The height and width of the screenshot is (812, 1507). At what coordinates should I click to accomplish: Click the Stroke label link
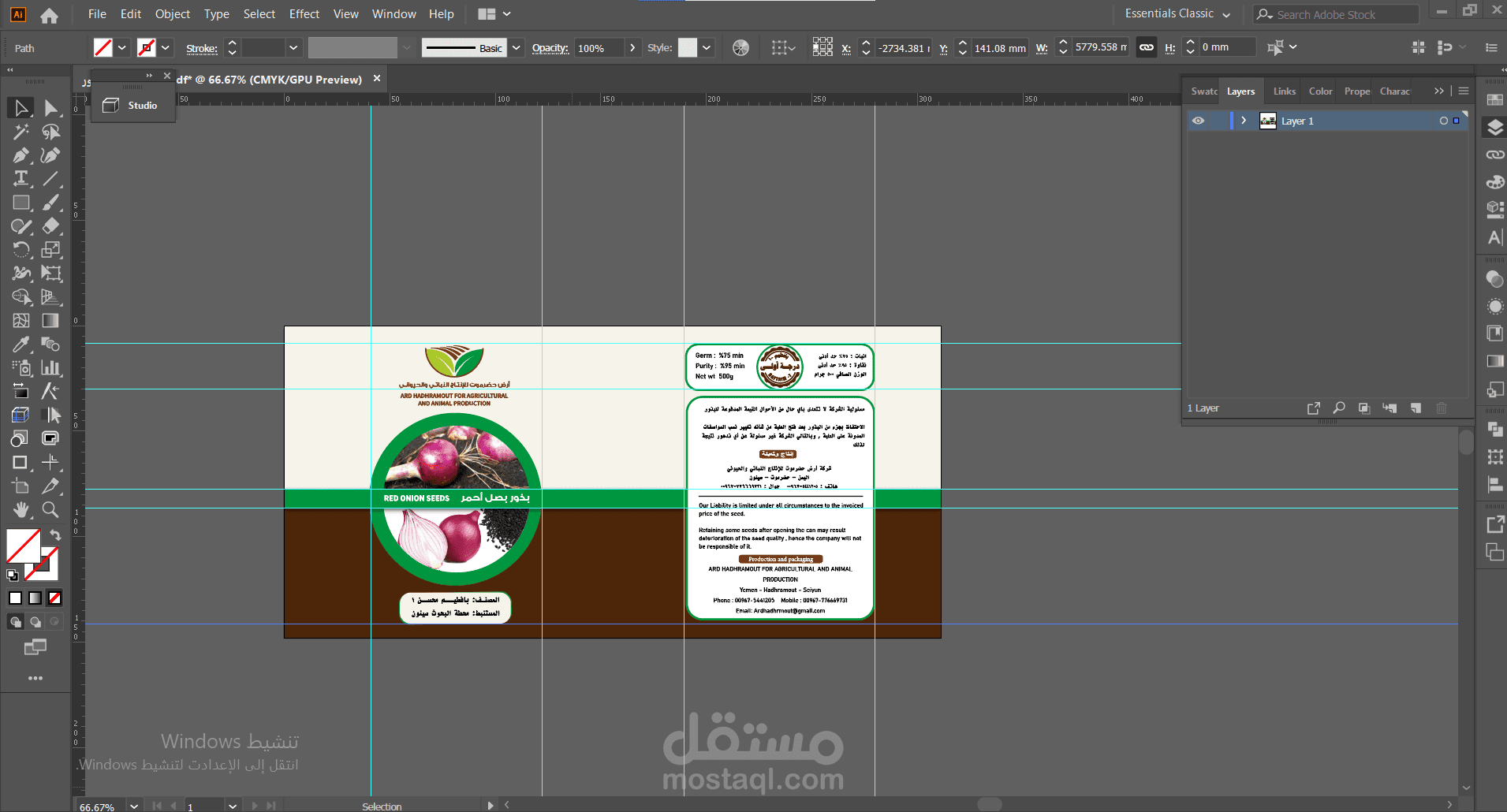pos(201,48)
